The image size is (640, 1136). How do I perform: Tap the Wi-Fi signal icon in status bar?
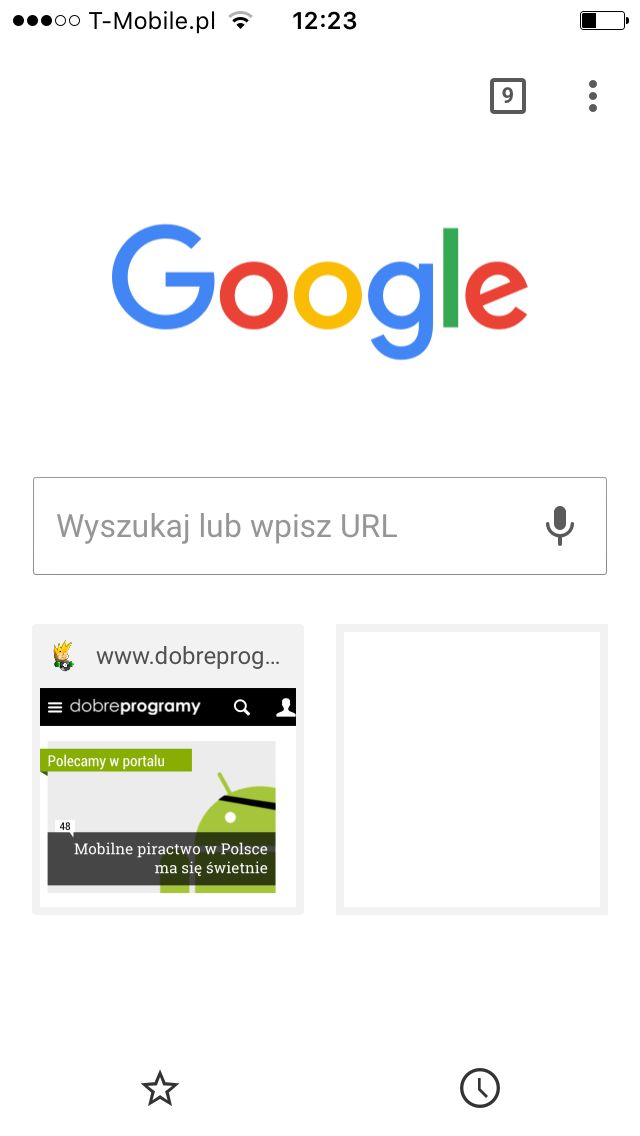[x=239, y=20]
